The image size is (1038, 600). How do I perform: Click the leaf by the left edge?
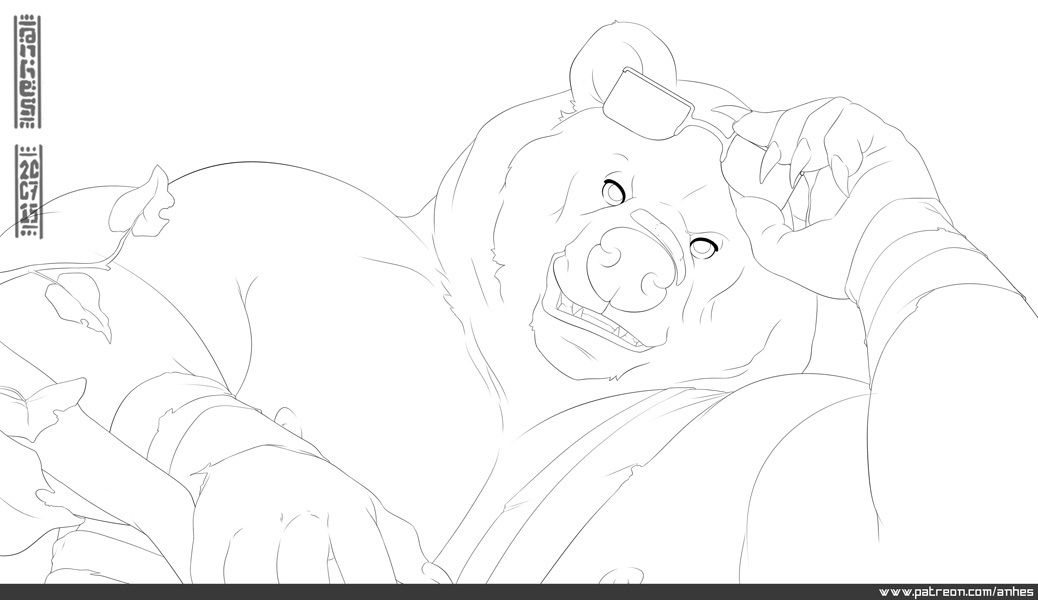click(x=43, y=409)
